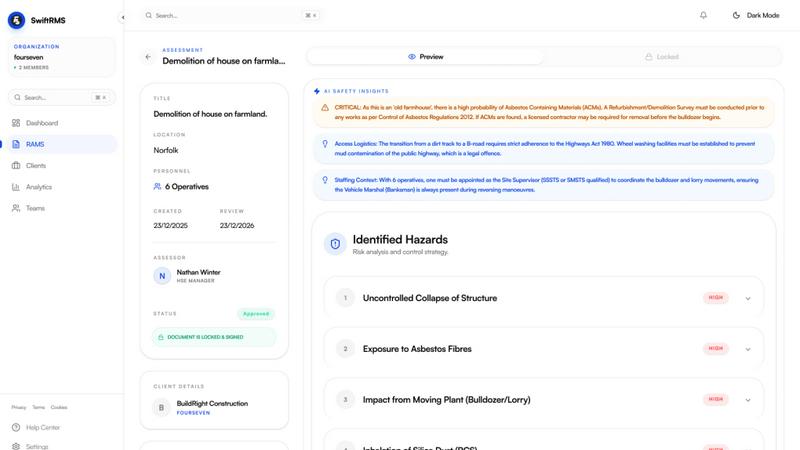Click the SwiftRMS logo icon

coord(16,20)
